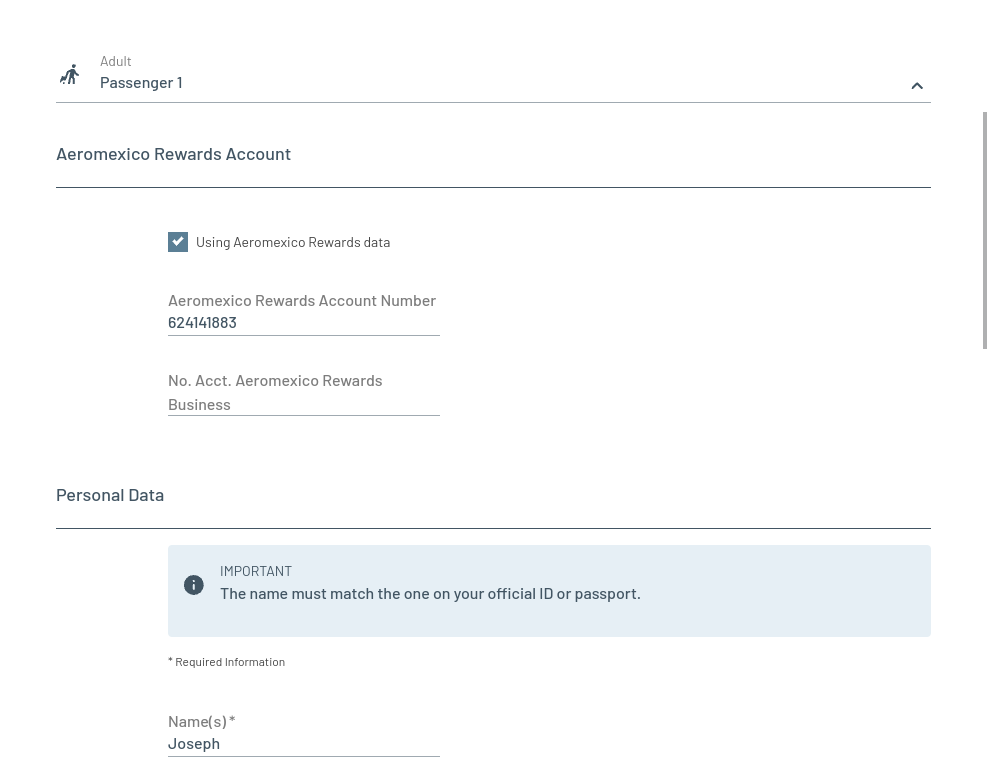Screen dimensions: 987x777
Task: Click the name must match ID notice text
Action: (430, 594)
